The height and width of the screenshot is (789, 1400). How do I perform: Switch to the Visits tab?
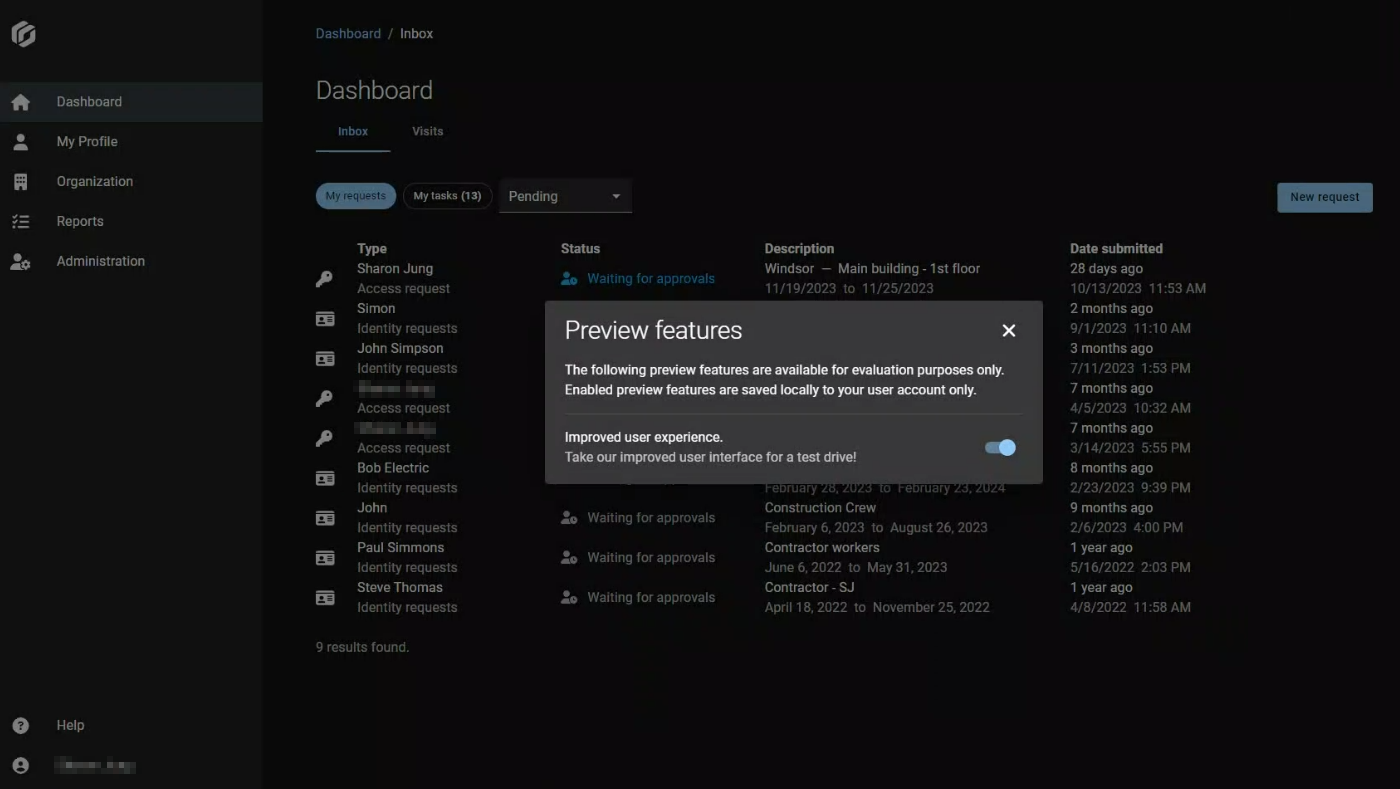click(427, 131)
